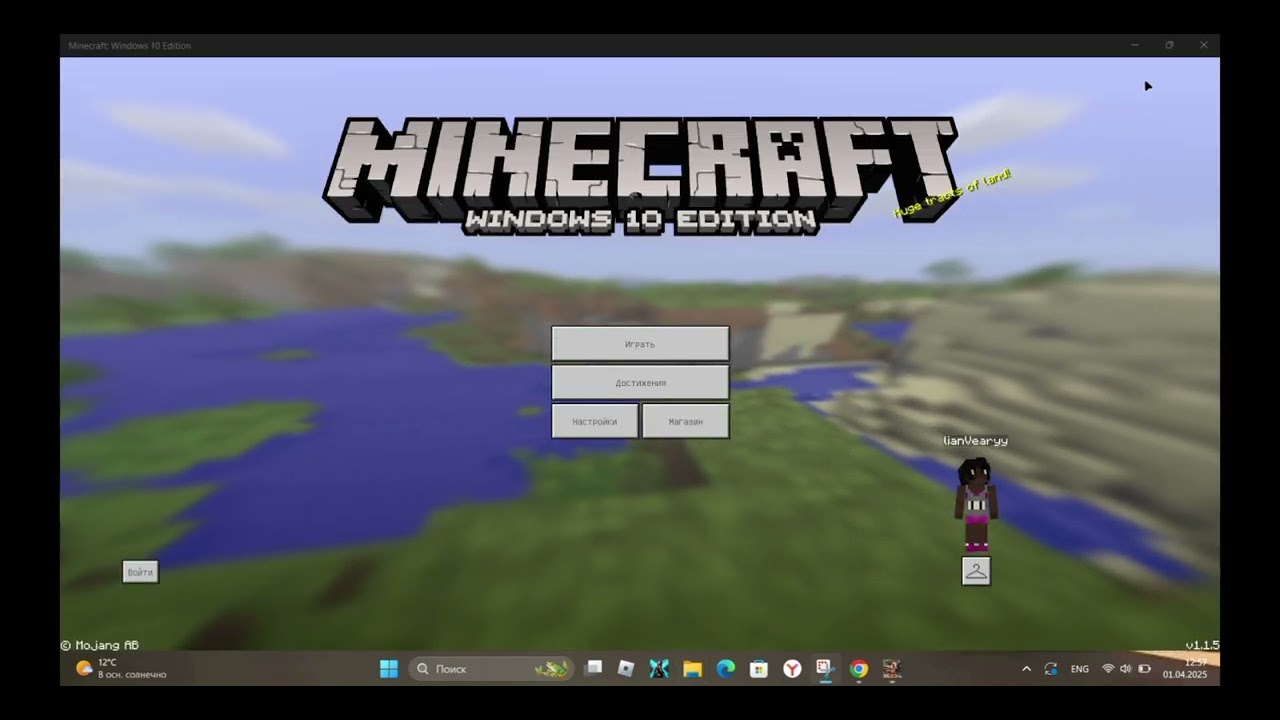Open Wi-Fi network settings in tray
Image resolution: width=1280 pixels, height=720 pixels.
(x=1108, y=669)
